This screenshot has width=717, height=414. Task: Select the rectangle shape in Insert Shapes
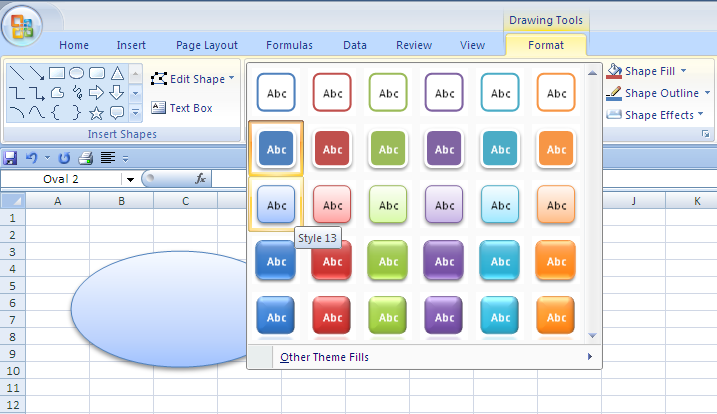pos(57,73)
